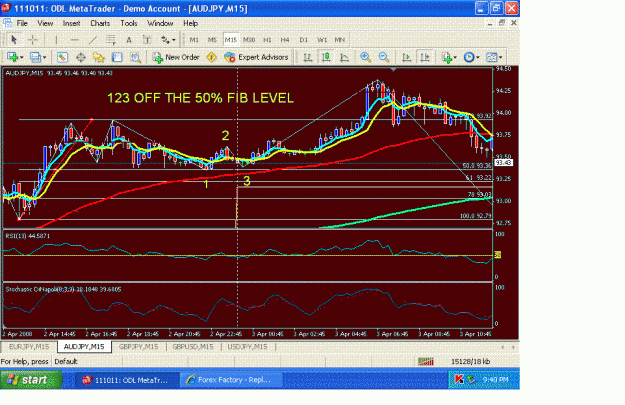625x405 pixels.
Task: Toggle chart auto scroll
Action: point(406,57)
